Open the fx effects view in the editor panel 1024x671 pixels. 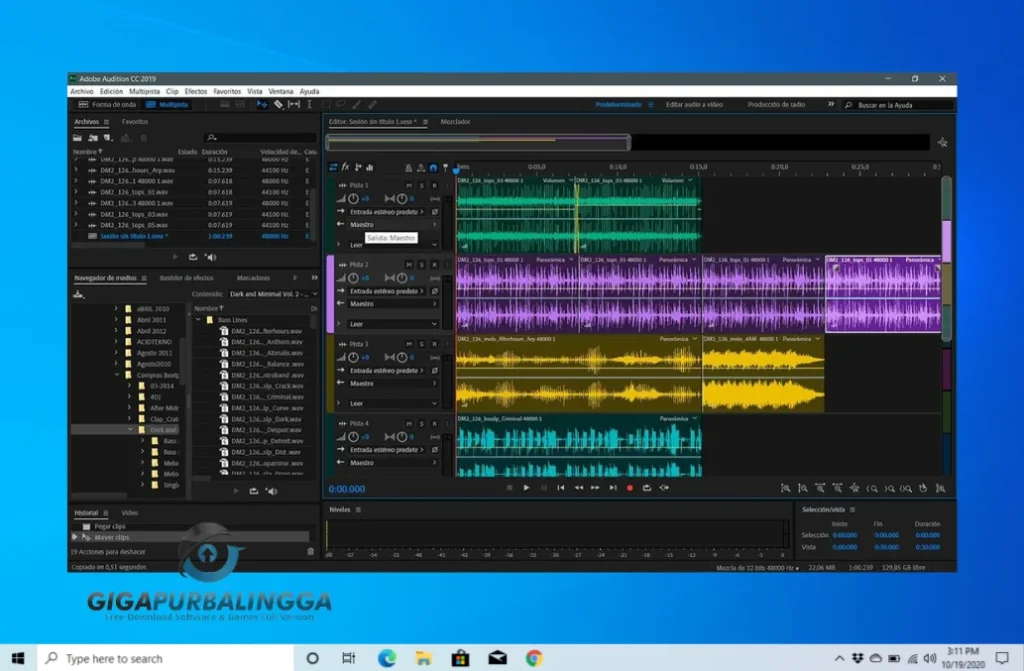click(344, 168)
